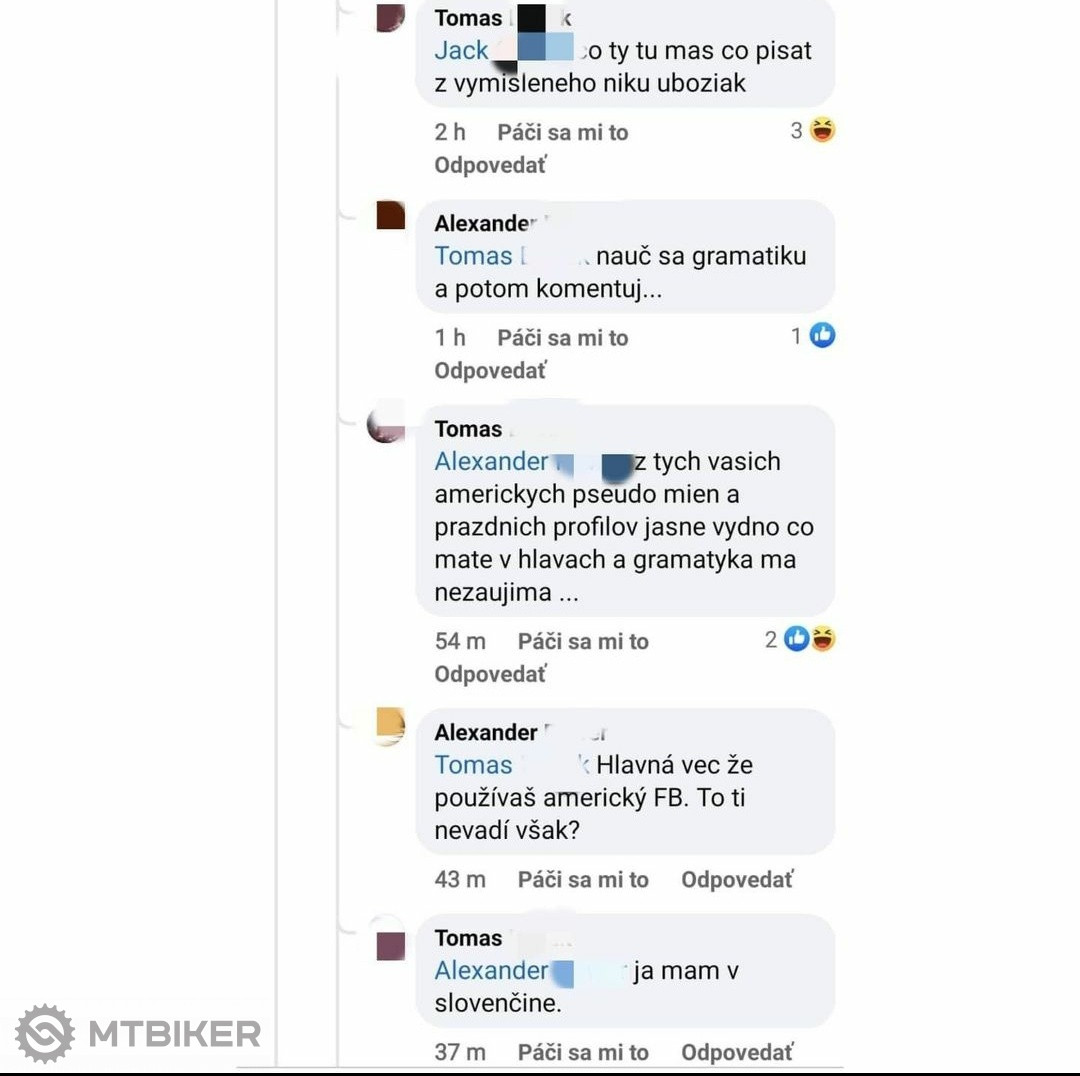Open Alexander's yellow avatar on the 'americký FB' comment
1080x1076 pixels.
coord(391,726)
